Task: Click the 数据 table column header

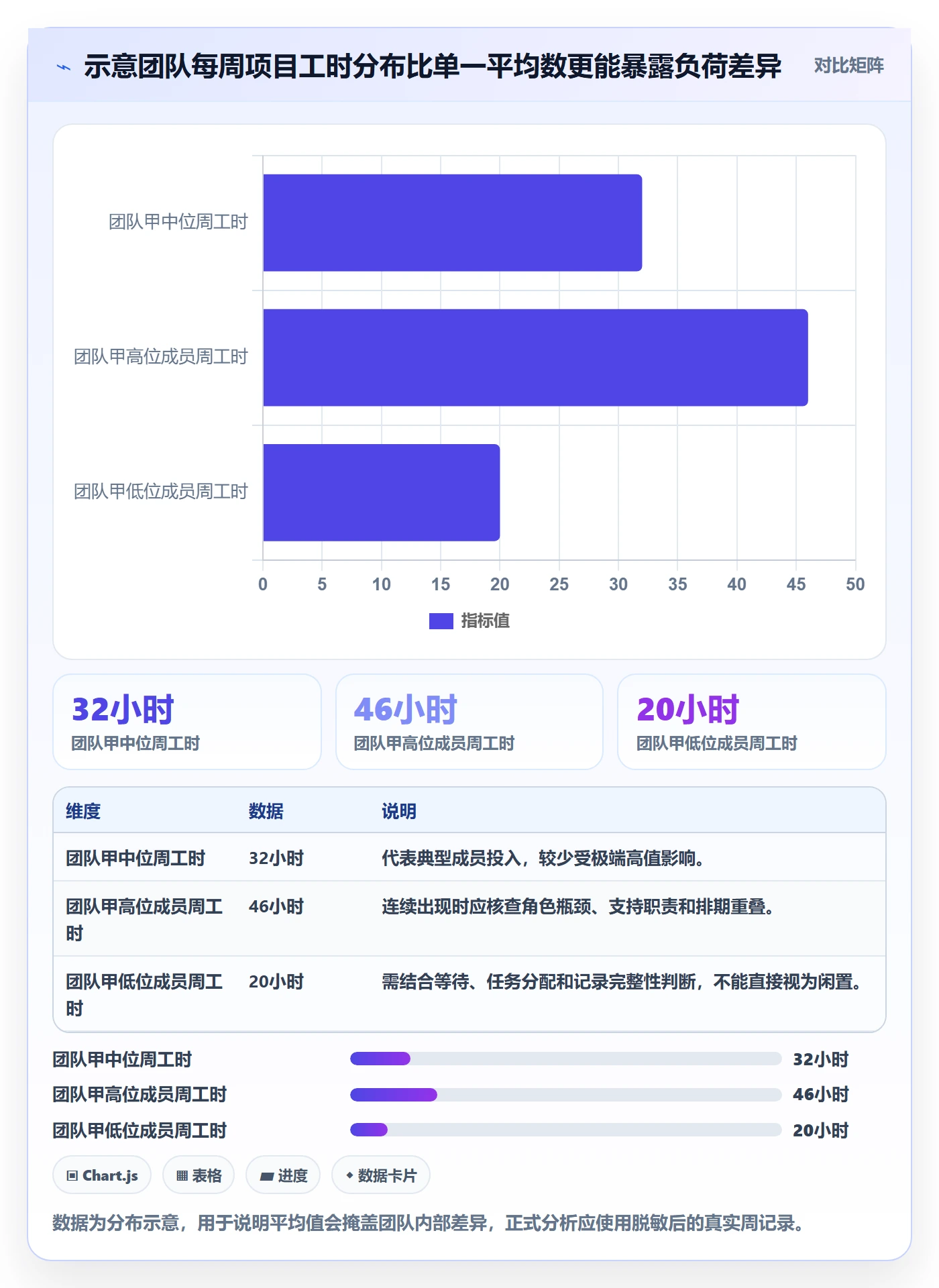Action: tap(266, 811)
